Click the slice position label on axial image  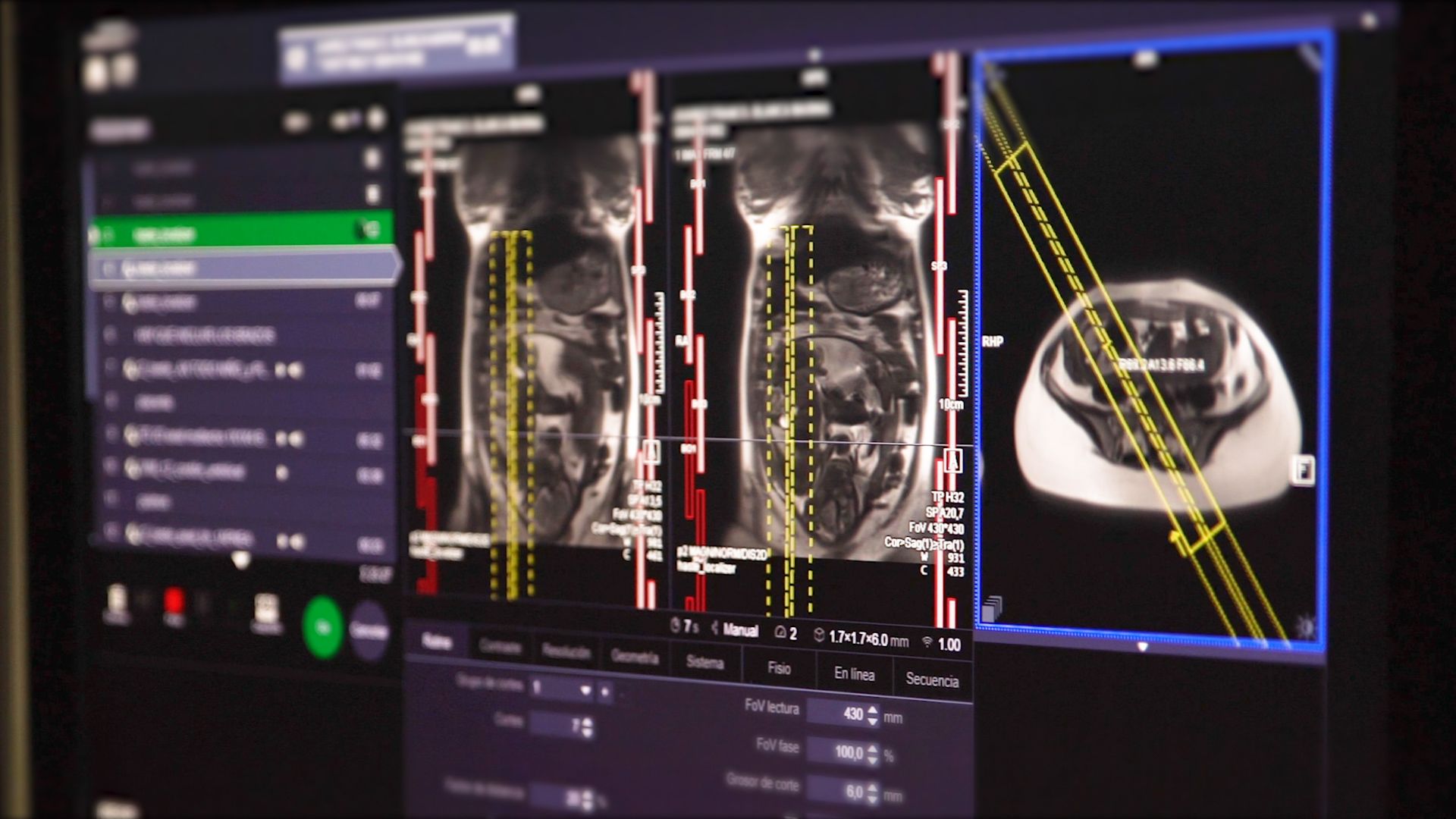[x=1161, y=365]
